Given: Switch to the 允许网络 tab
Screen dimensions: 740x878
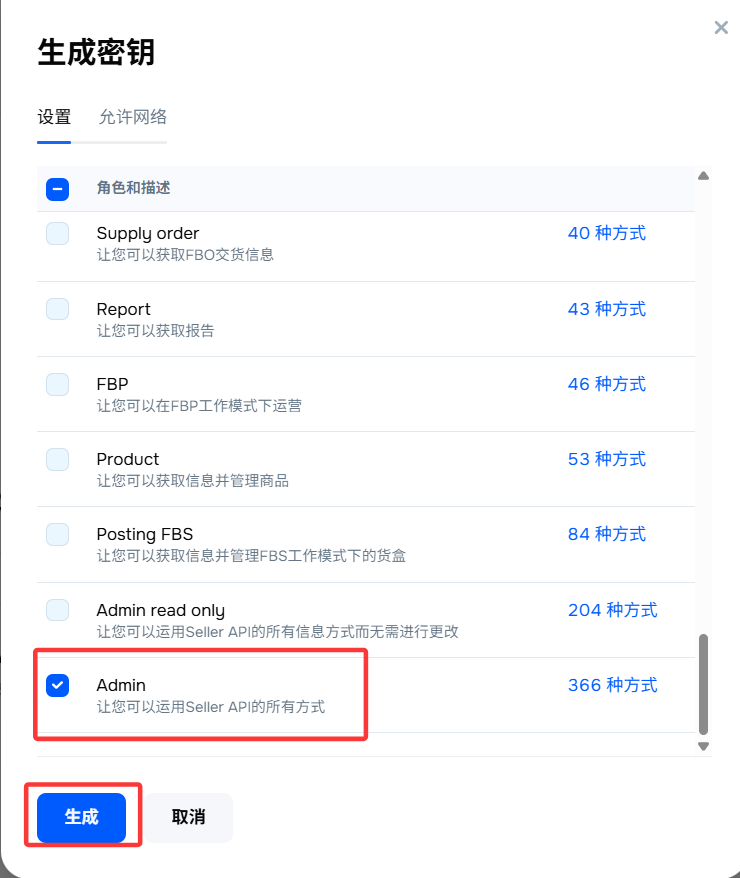Looking at the screenshot, I should click(133, 117).
